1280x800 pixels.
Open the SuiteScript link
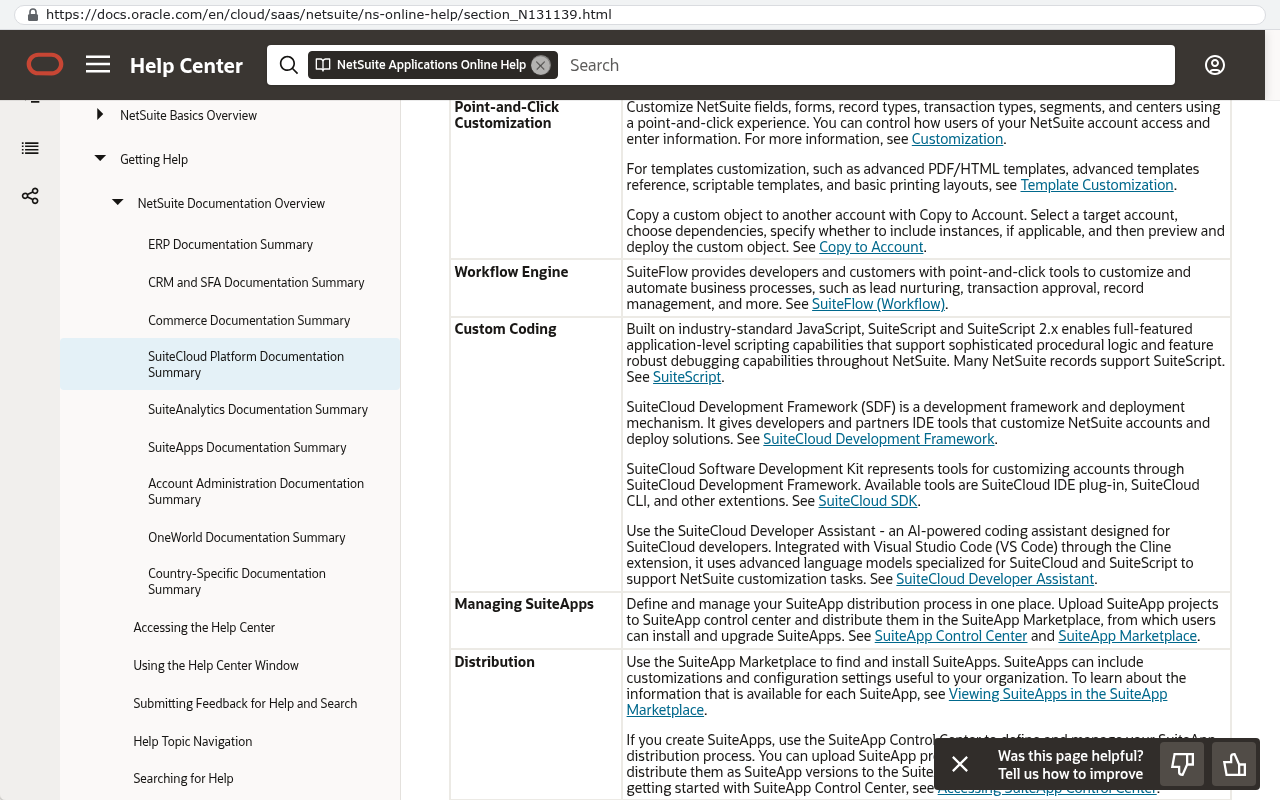coord(687,377)
